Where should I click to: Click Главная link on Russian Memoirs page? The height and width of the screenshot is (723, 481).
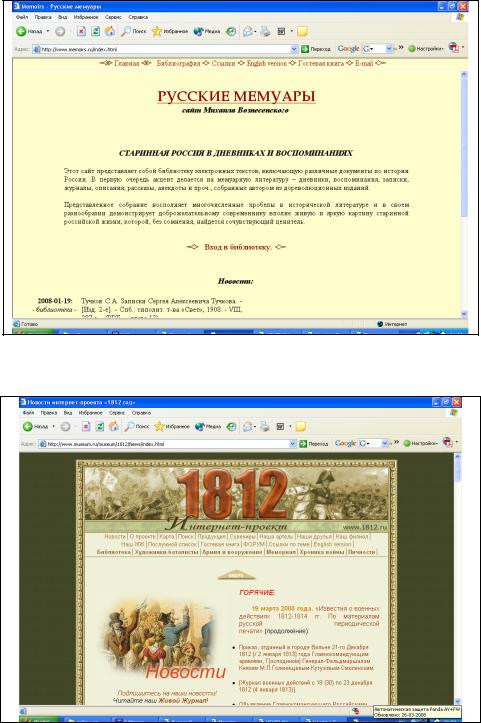point(126,63)
